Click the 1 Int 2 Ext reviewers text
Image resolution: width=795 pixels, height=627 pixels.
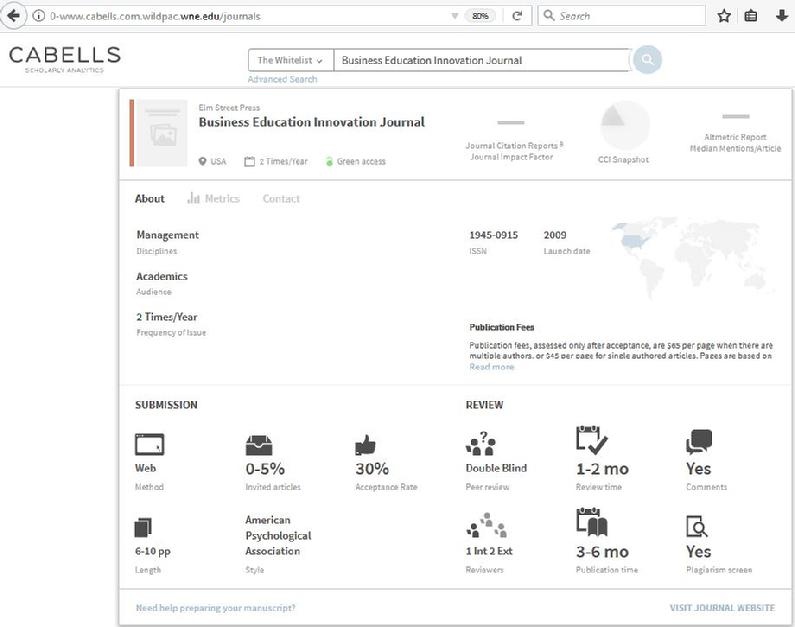tap(489, 551)
